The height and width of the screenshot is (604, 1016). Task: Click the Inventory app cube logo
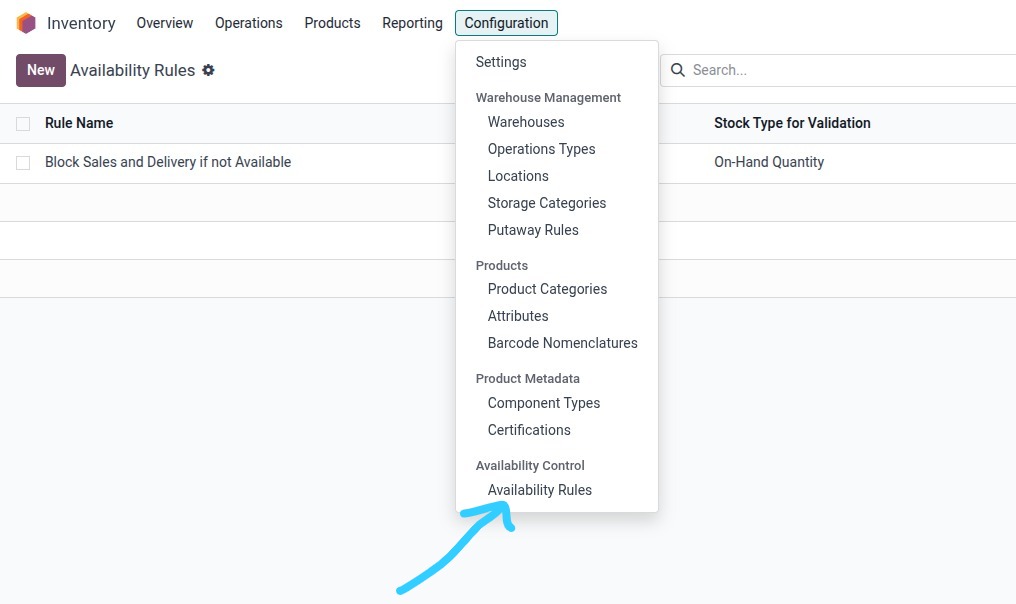tap(25, 22)
